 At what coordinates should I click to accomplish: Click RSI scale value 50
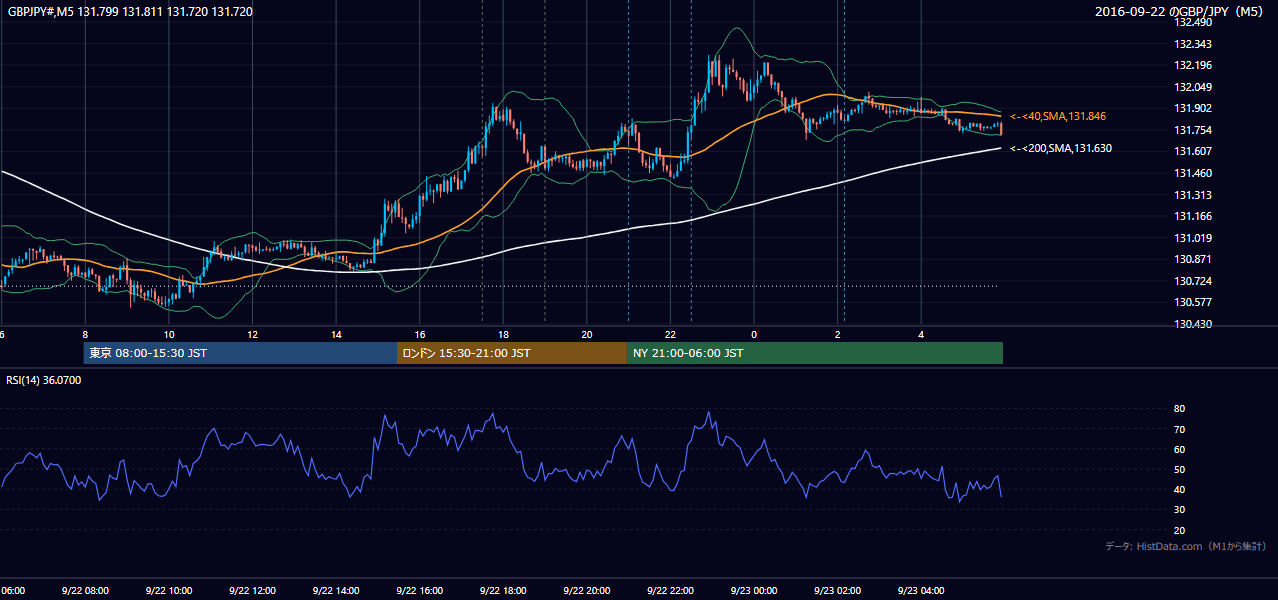coord(1180,470)
